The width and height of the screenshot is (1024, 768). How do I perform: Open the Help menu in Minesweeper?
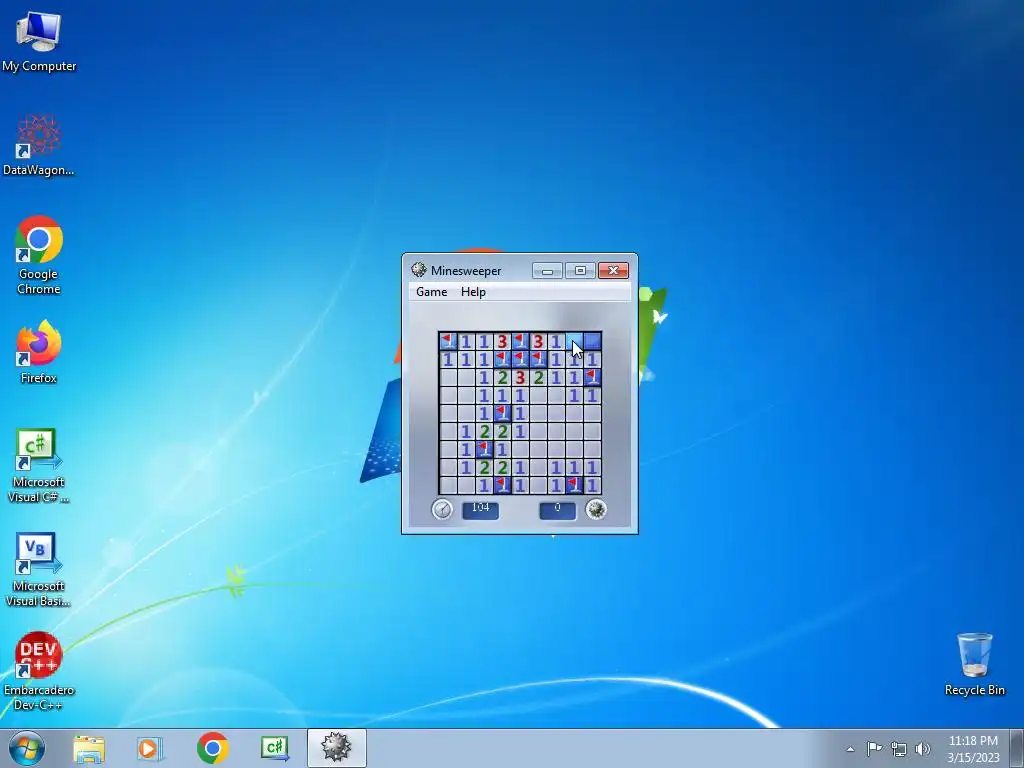473,292
